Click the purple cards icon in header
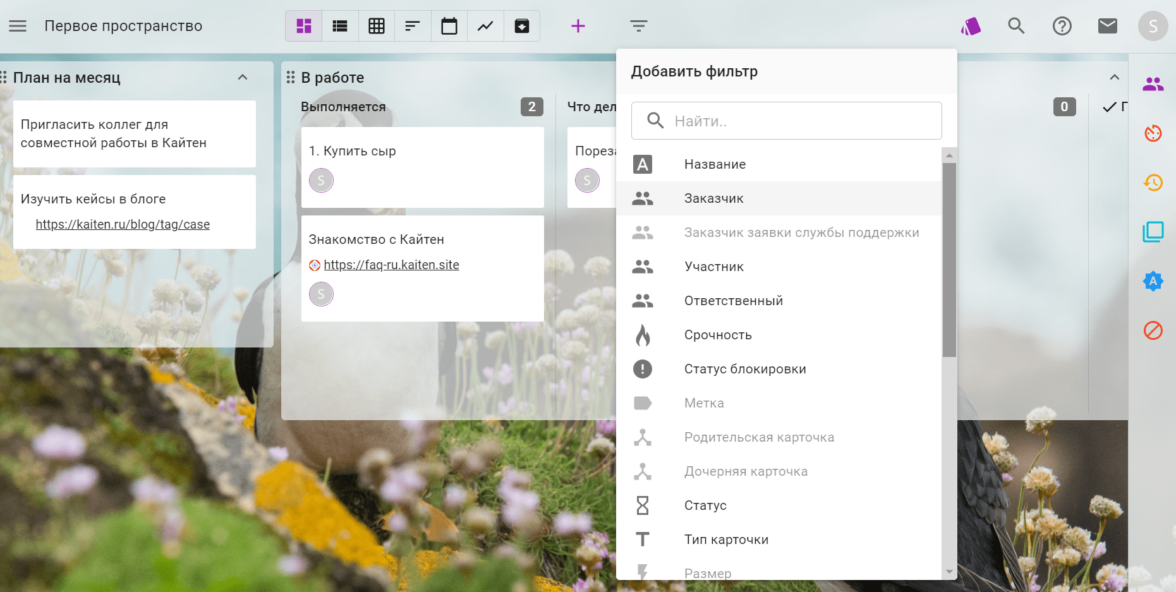 click(970, 26)
